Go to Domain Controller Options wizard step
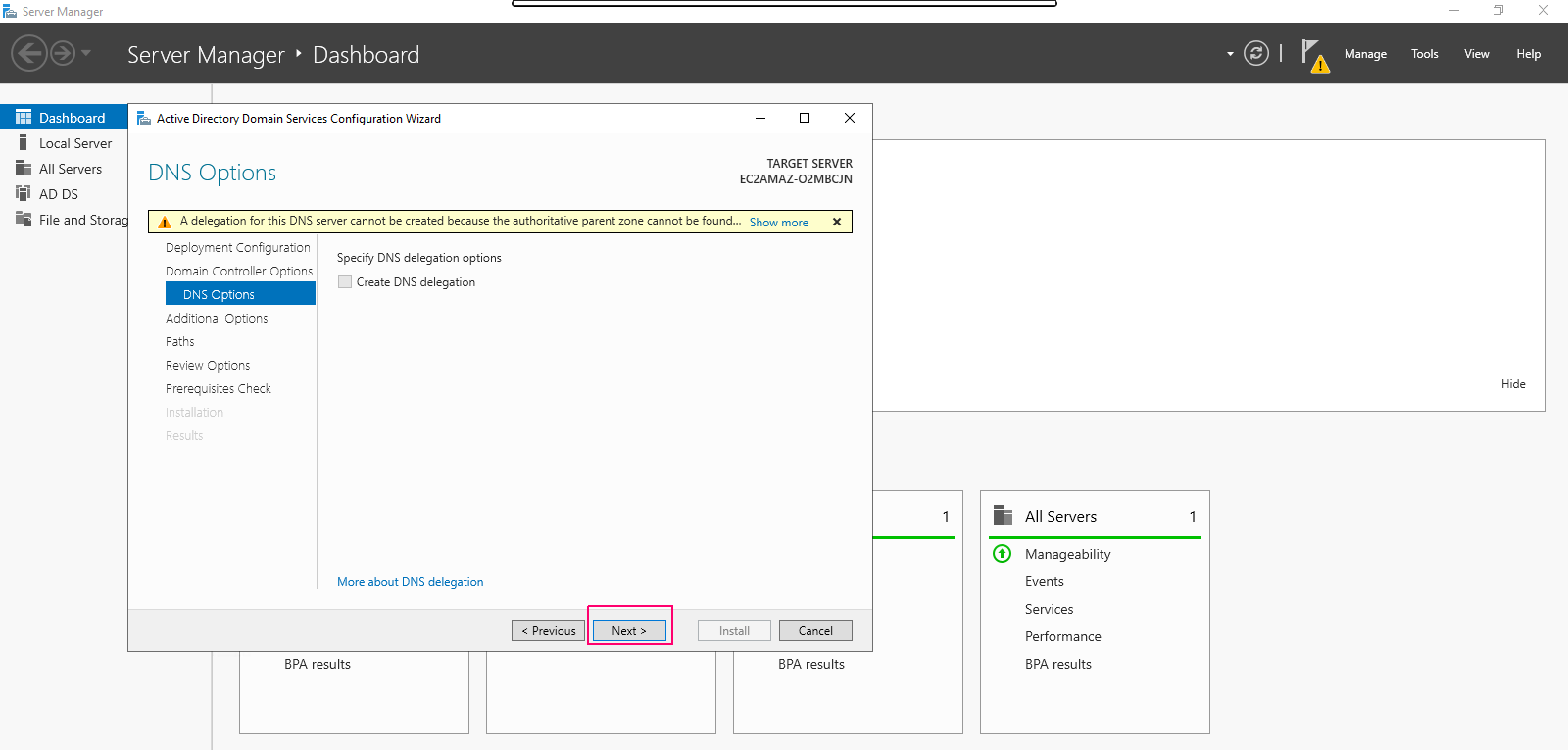Screen dimensions: 1568x750 pyautogui.click(x=239, y=272)
